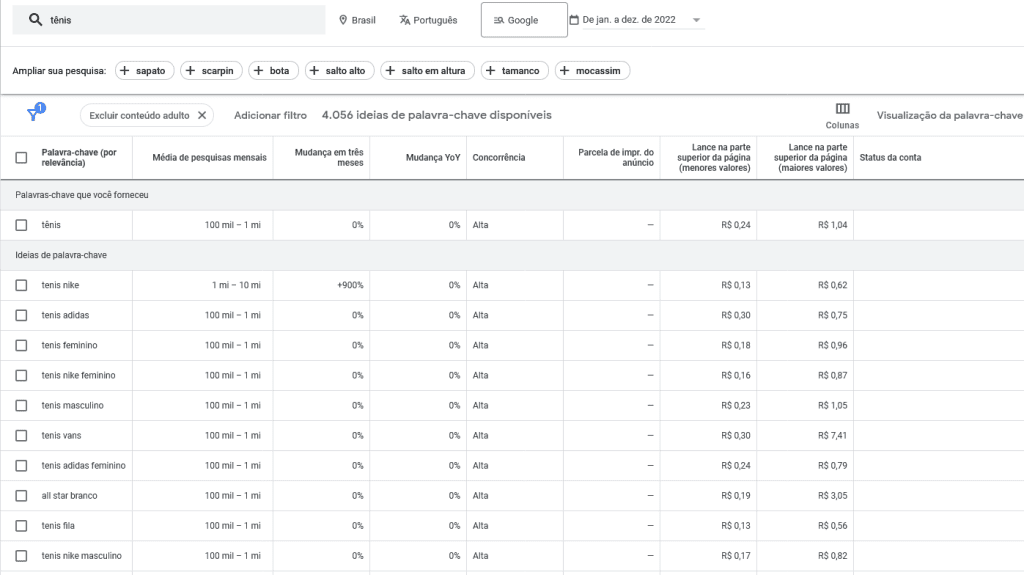Add bota to broaden search

[273, 71]
